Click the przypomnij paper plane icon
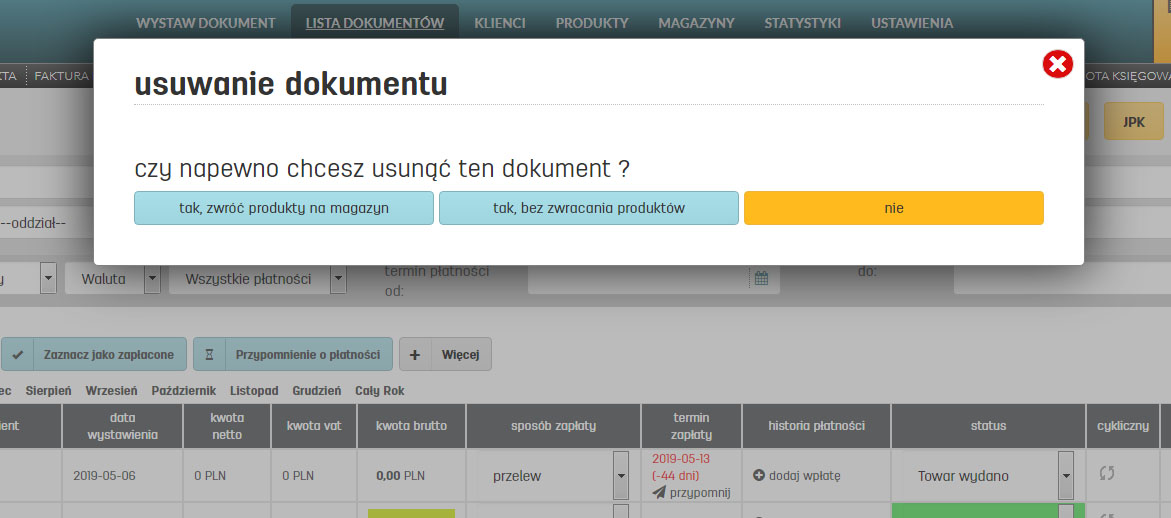Viewport: 1171px width, 518px height. 658,492
